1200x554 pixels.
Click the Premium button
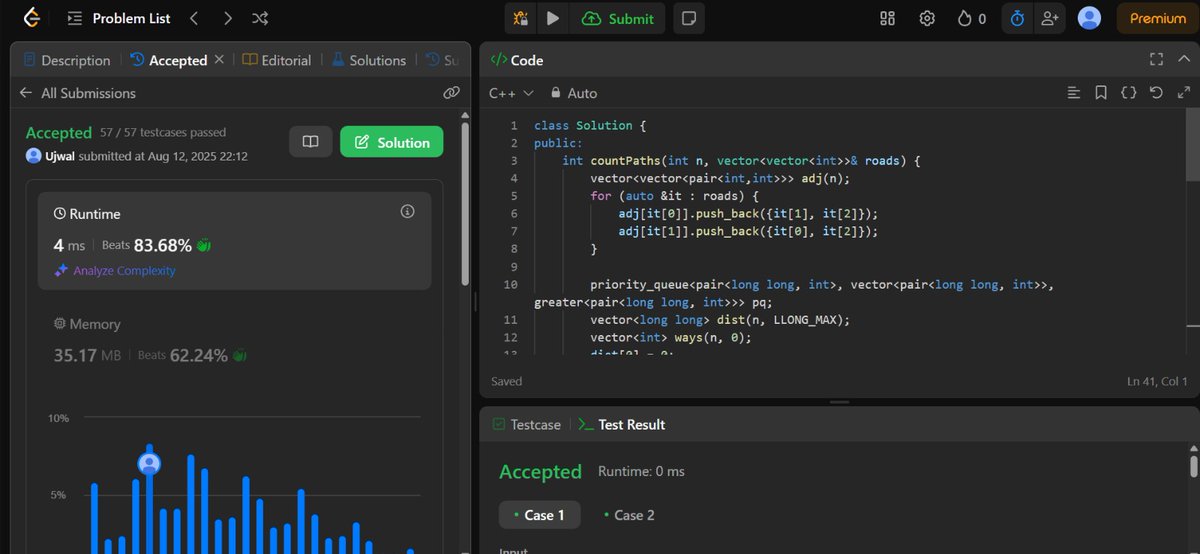pos(1157,18)
